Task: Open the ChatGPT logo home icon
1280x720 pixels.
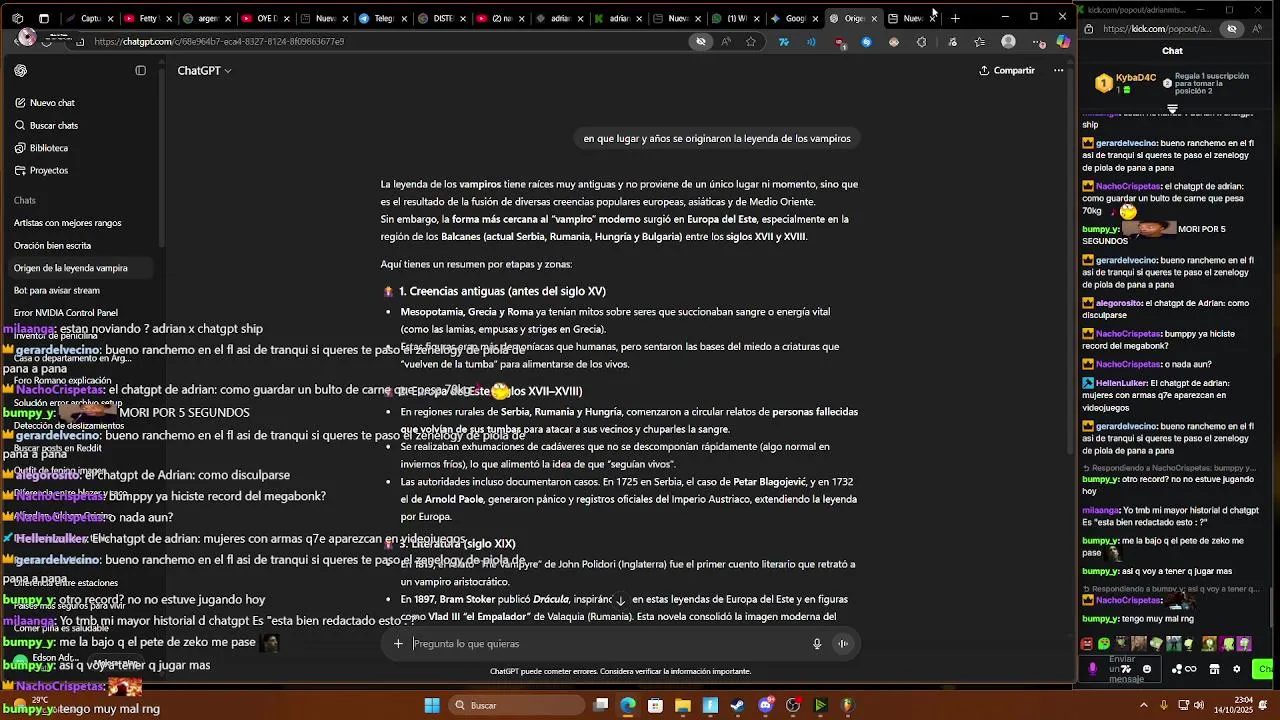Action: coord(21,71)
